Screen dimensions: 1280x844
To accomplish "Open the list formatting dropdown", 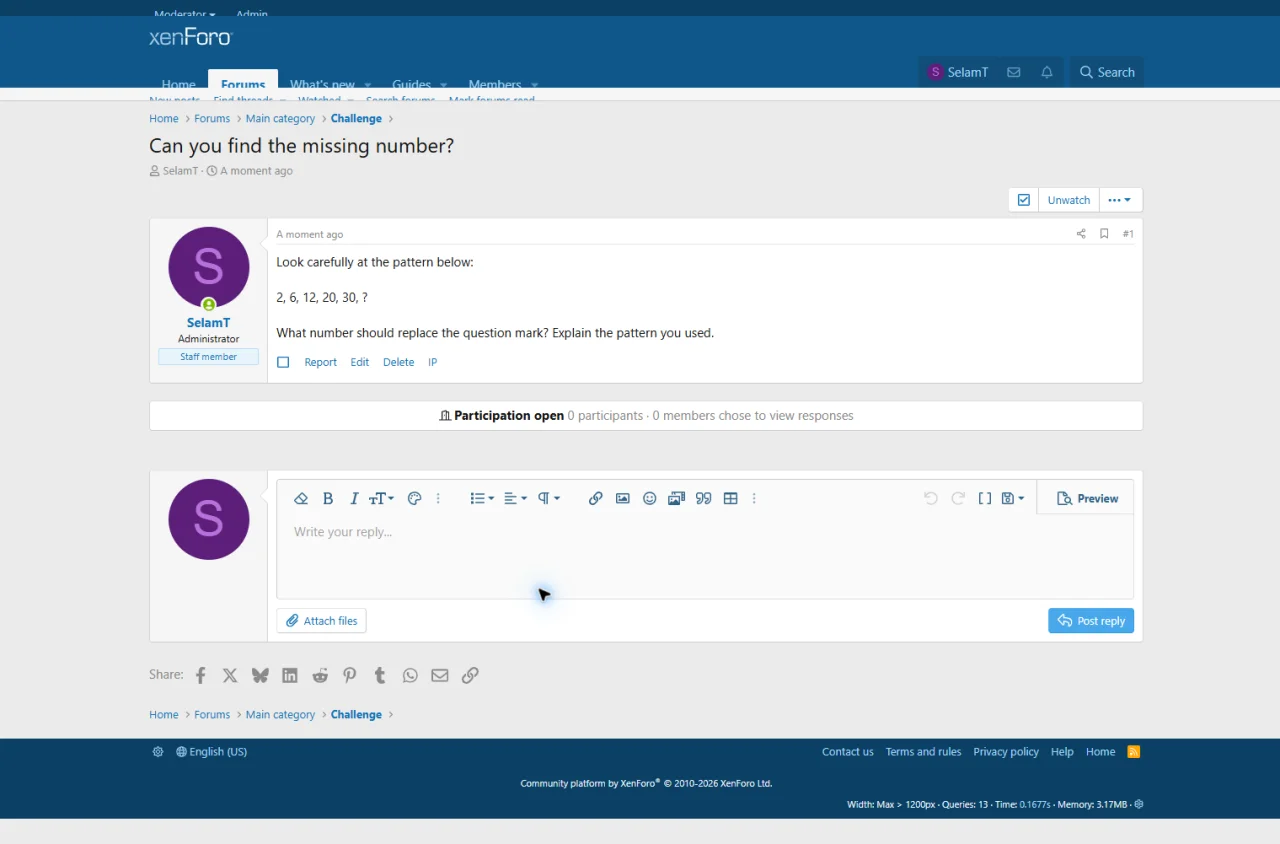I will point(482,498).
